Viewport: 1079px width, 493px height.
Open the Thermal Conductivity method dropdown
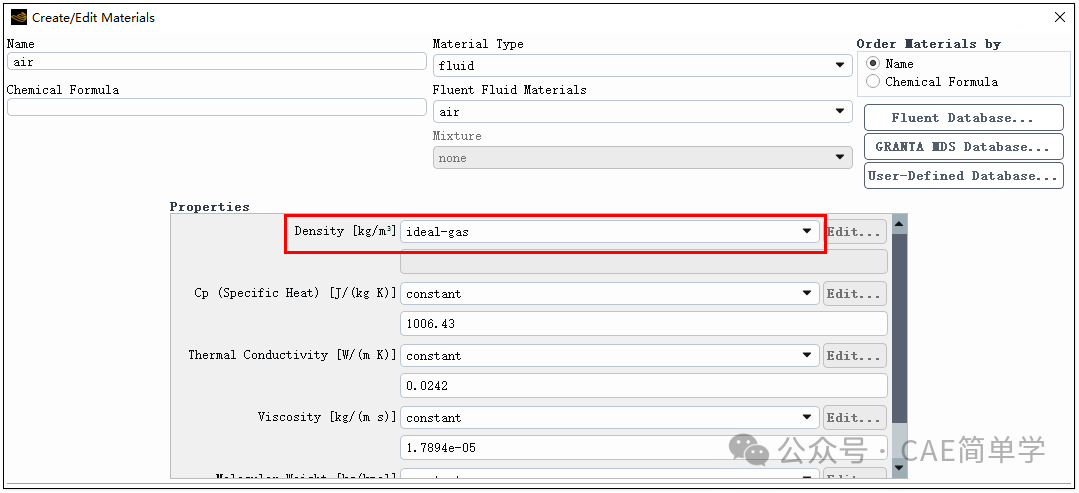tap(610, 355)
